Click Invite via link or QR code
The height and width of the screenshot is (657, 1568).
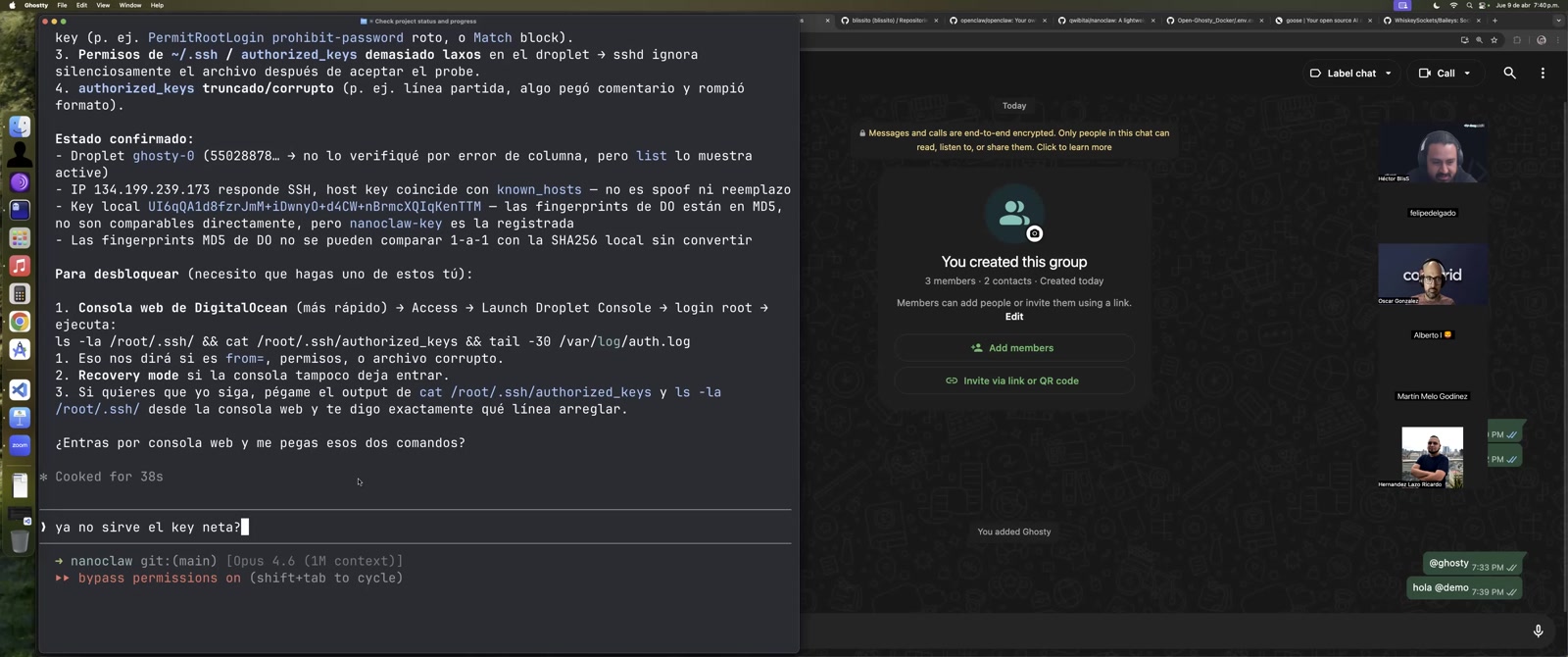1013,380
